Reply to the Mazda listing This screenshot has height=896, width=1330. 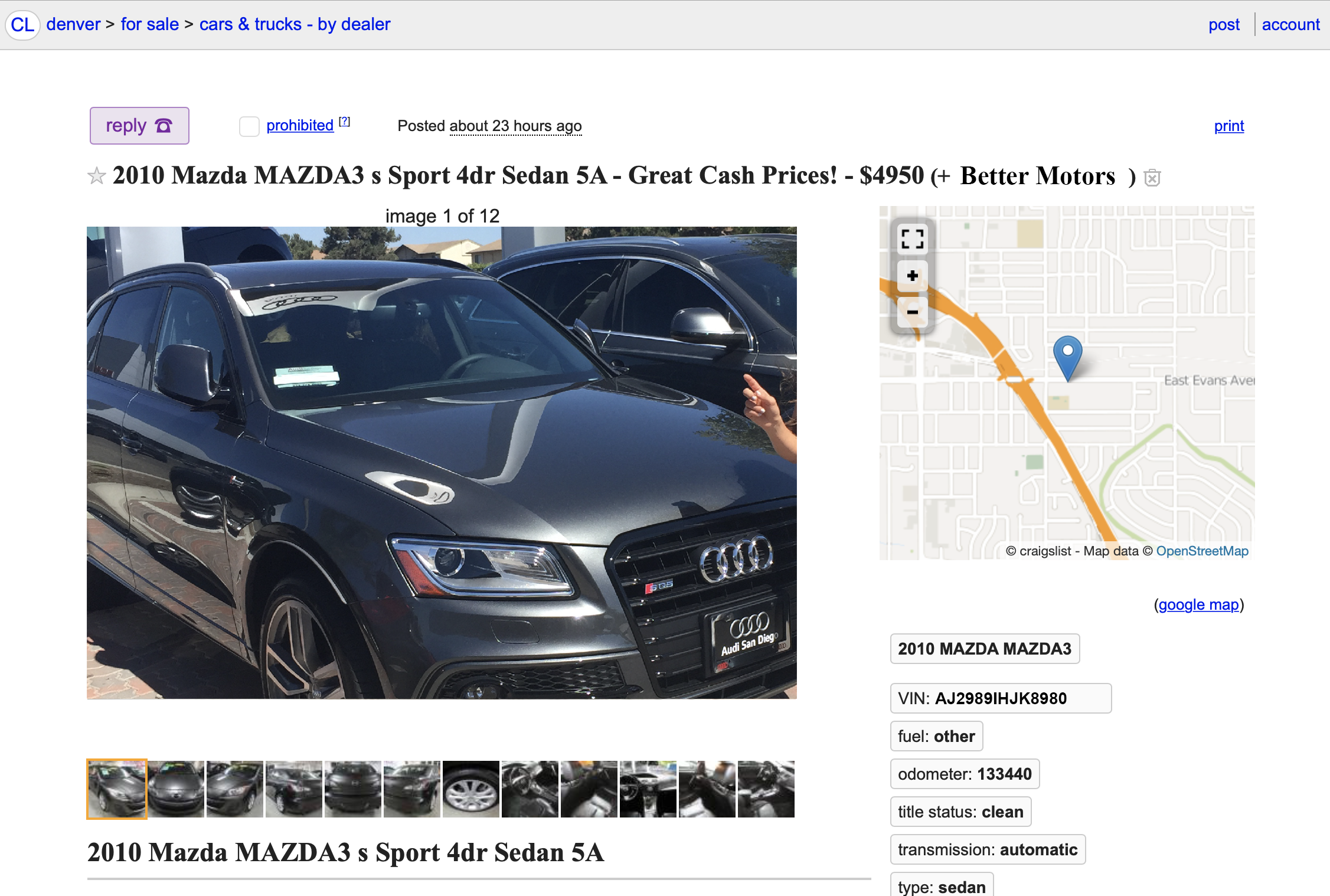pyautogui.click(x=139, y=126)
